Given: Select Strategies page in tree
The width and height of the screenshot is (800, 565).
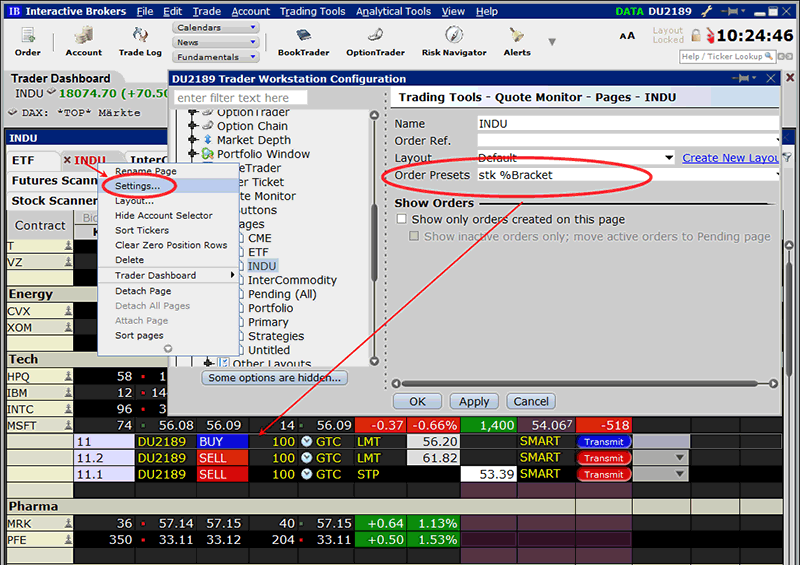Looking at the screenshot, I should pos(276,336).
